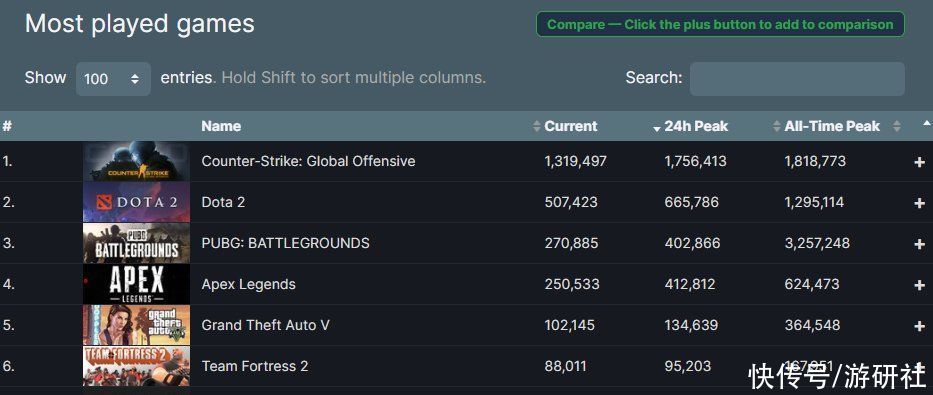Select all-time peak value 1,818,773
The image size is (933, 395).
[x=815, y=161]
